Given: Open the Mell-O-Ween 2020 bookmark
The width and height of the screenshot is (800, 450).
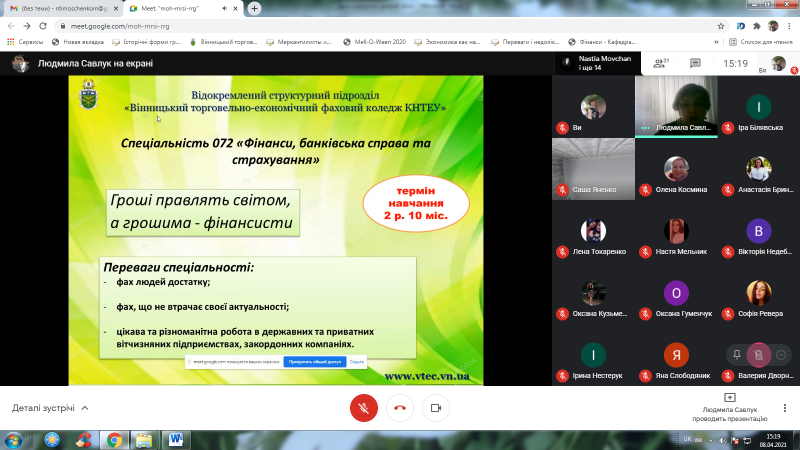Looking at the screenshot, I should [374, 42].
